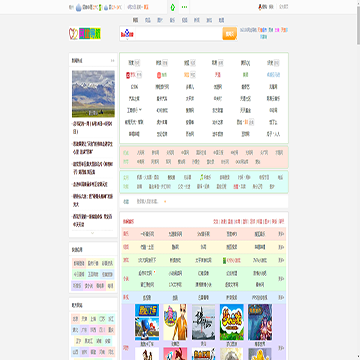Focus the main search input field

179,34
